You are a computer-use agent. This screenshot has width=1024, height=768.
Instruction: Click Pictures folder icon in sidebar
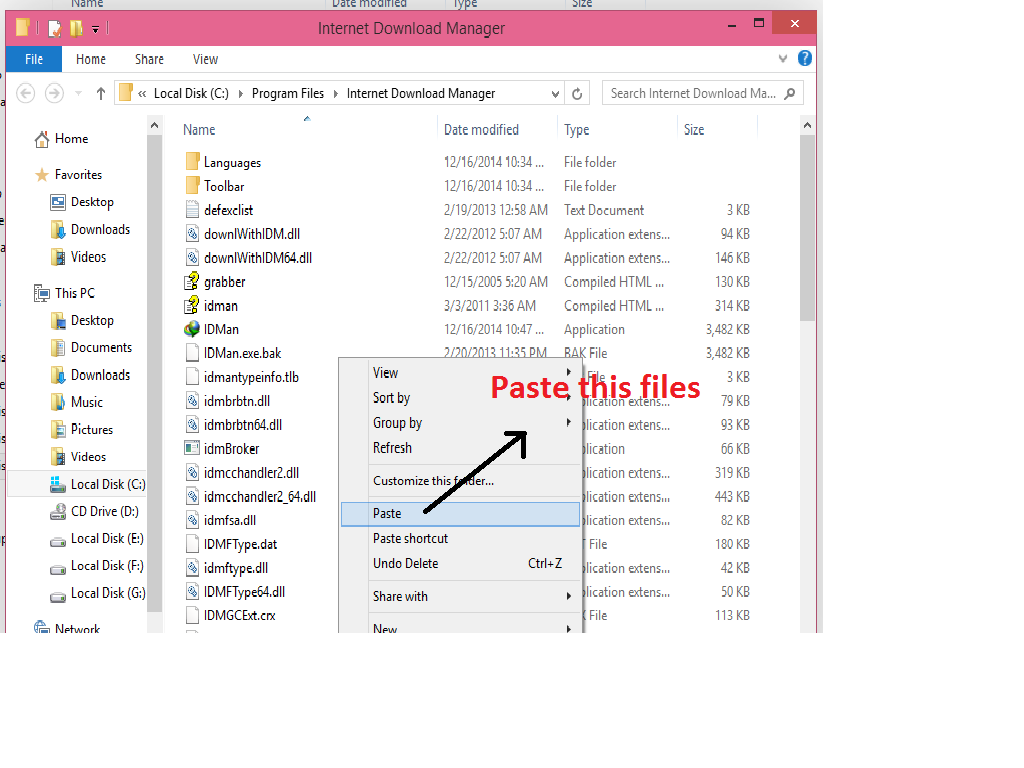click(x=58, y=429)
